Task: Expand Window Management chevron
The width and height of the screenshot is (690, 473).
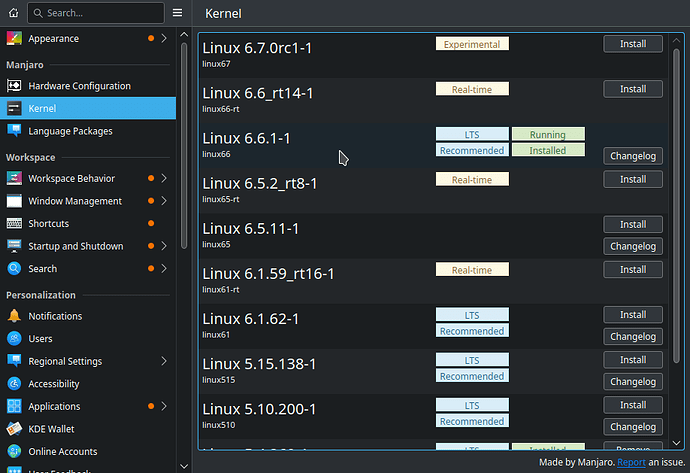Action: coord(164,201)
